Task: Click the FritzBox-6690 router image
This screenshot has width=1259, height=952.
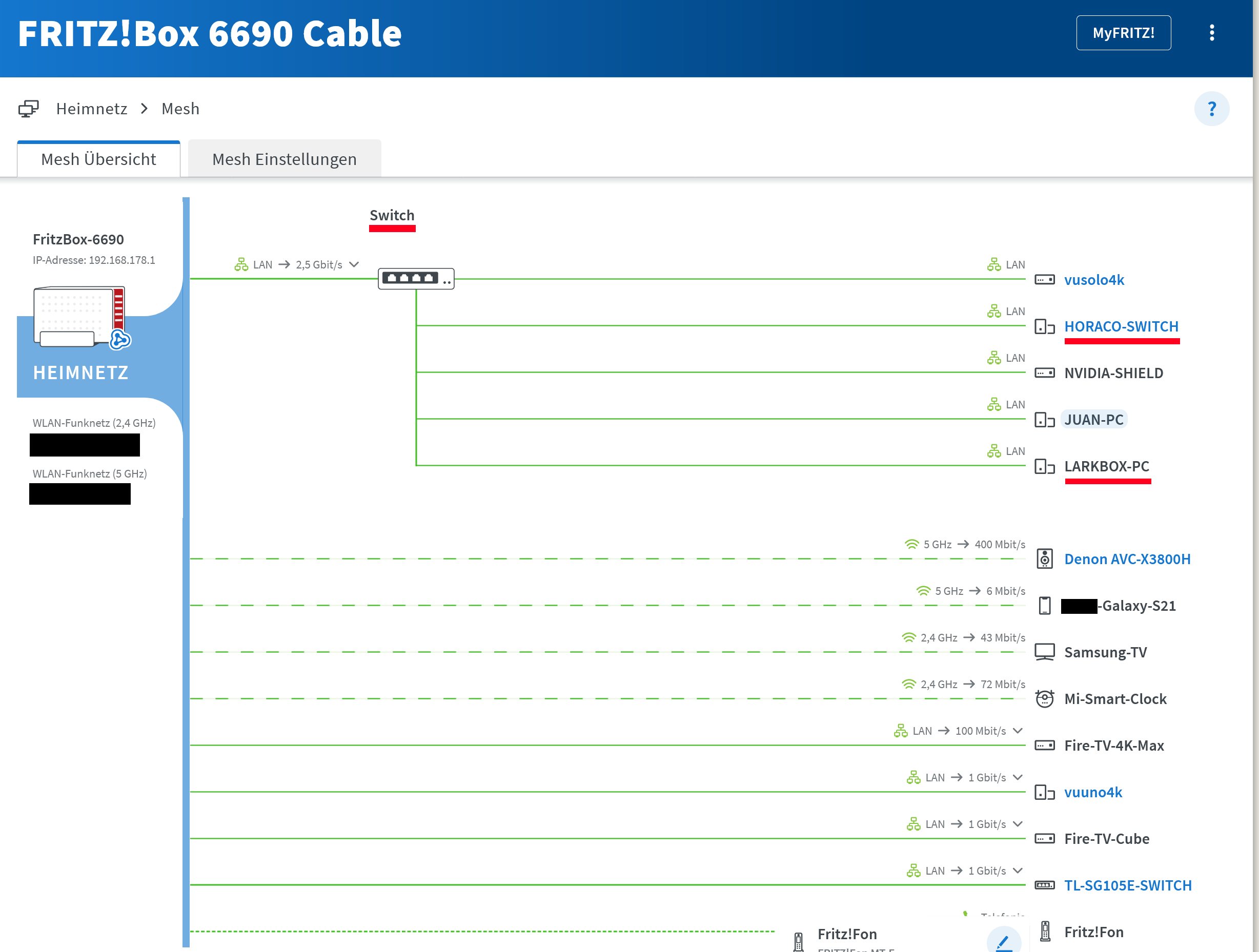Action: tap(79, 316)
